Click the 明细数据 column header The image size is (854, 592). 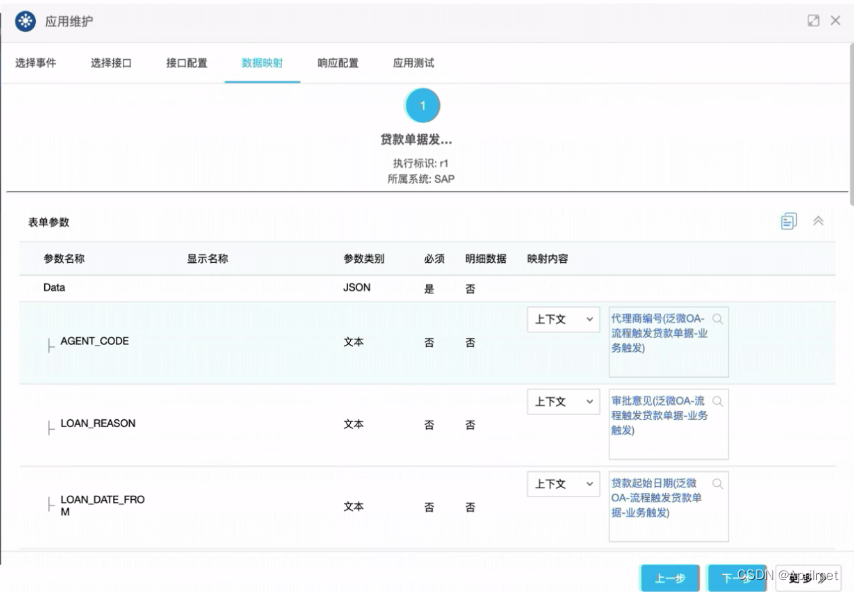click(x=486, y=259)
